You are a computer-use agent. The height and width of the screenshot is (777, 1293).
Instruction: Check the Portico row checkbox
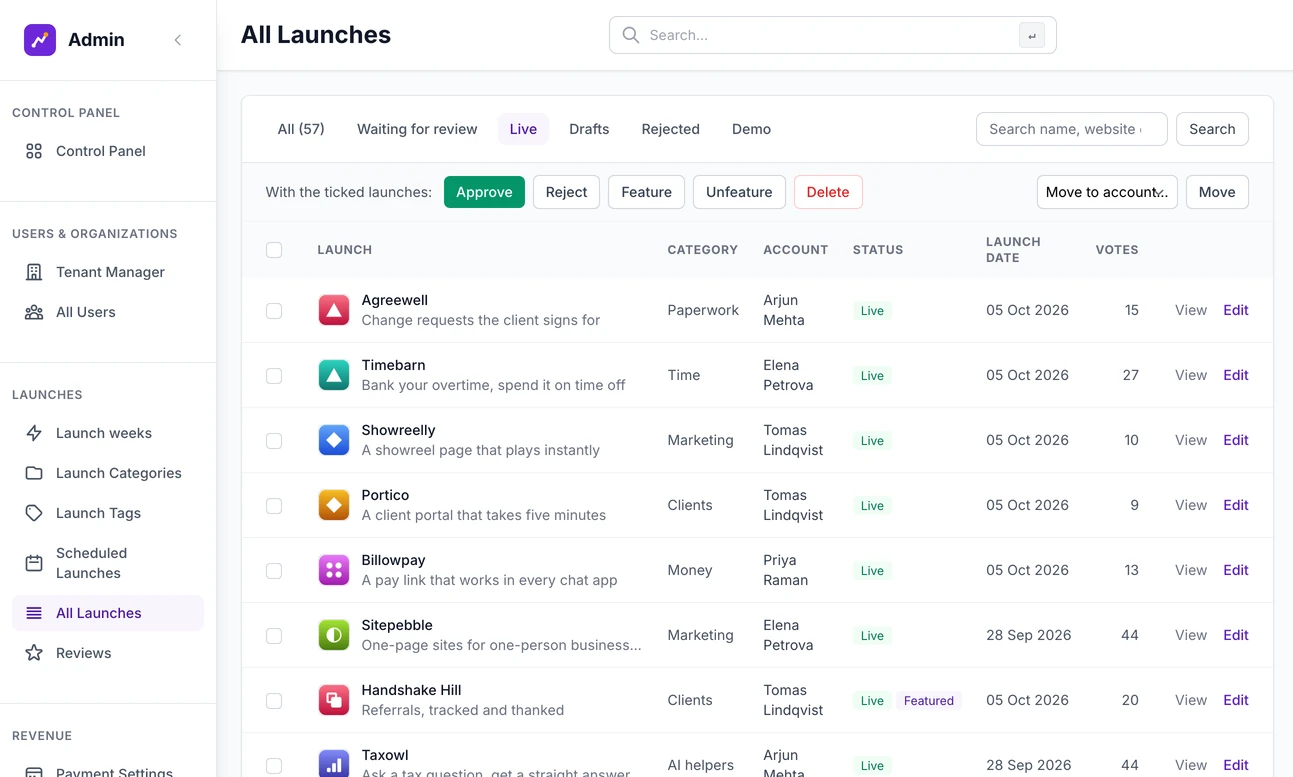(274, 506)
